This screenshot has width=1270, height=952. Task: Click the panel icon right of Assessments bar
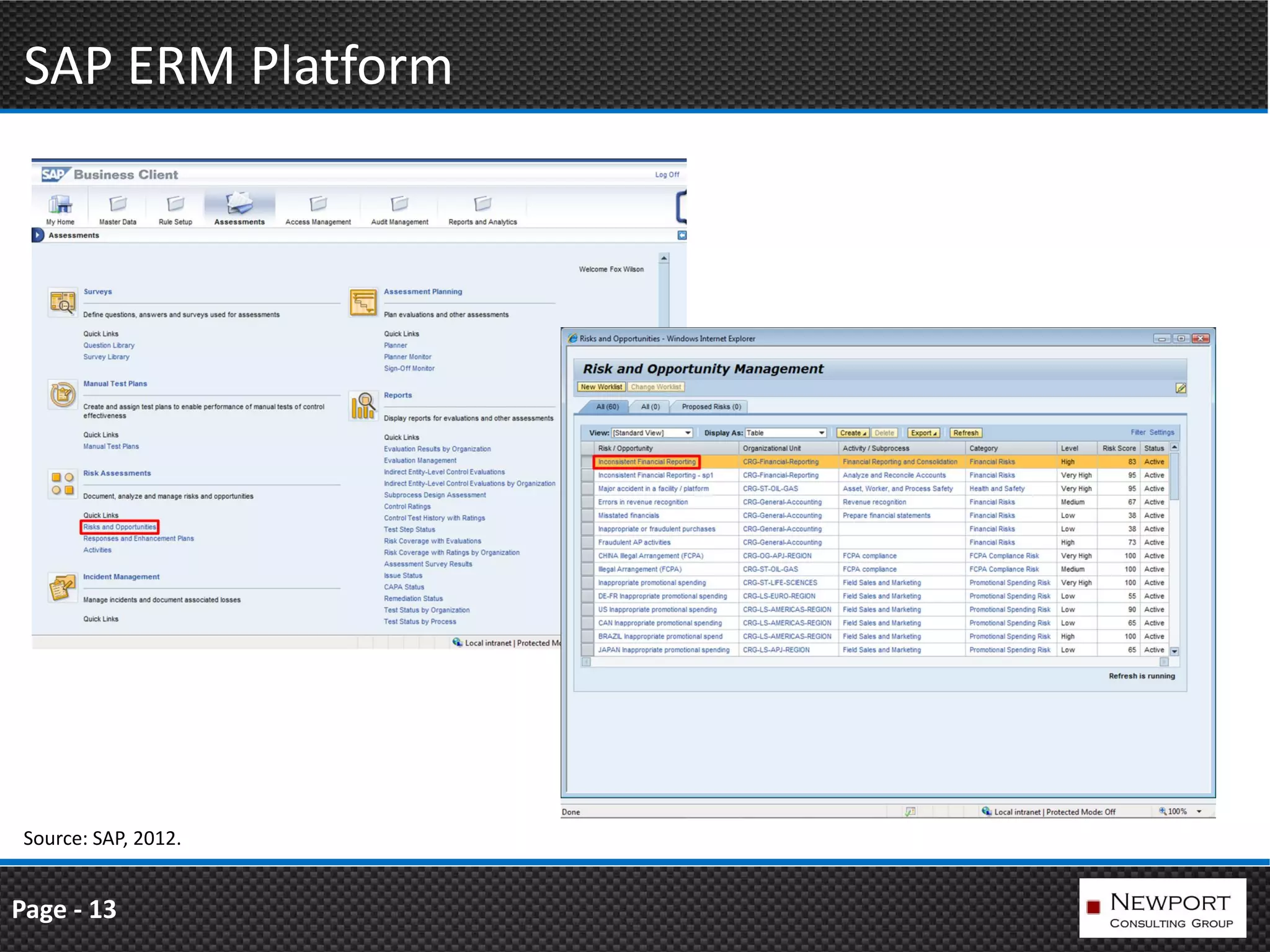pos(682,236)
